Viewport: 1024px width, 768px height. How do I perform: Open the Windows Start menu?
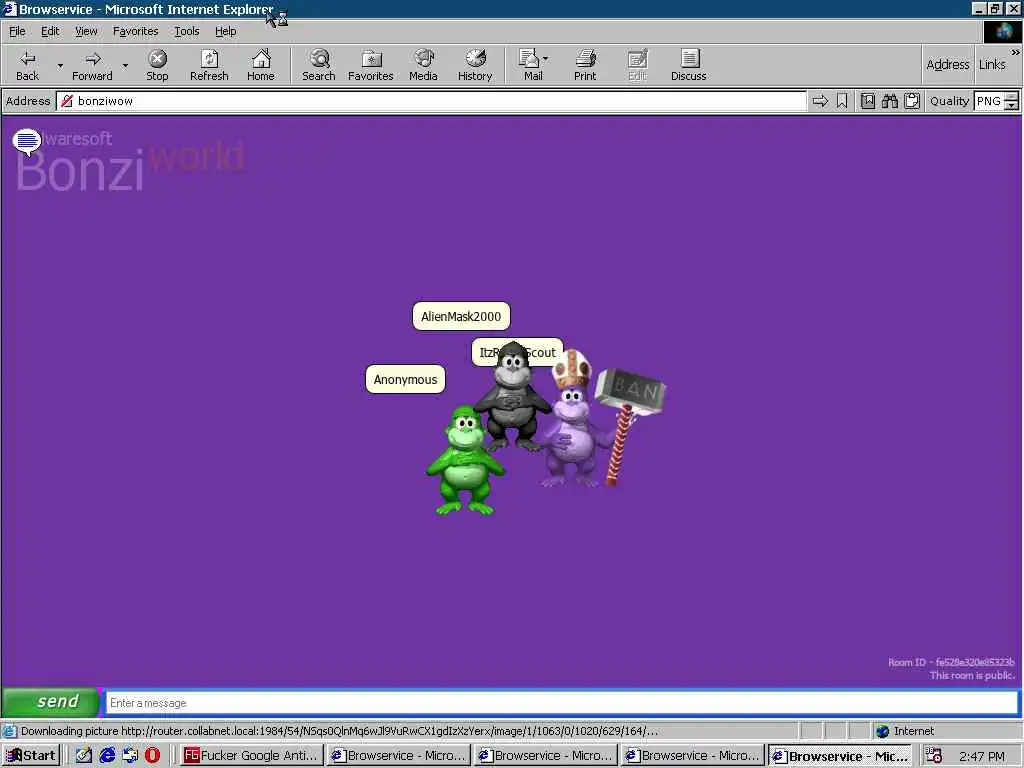click(31, 755)
